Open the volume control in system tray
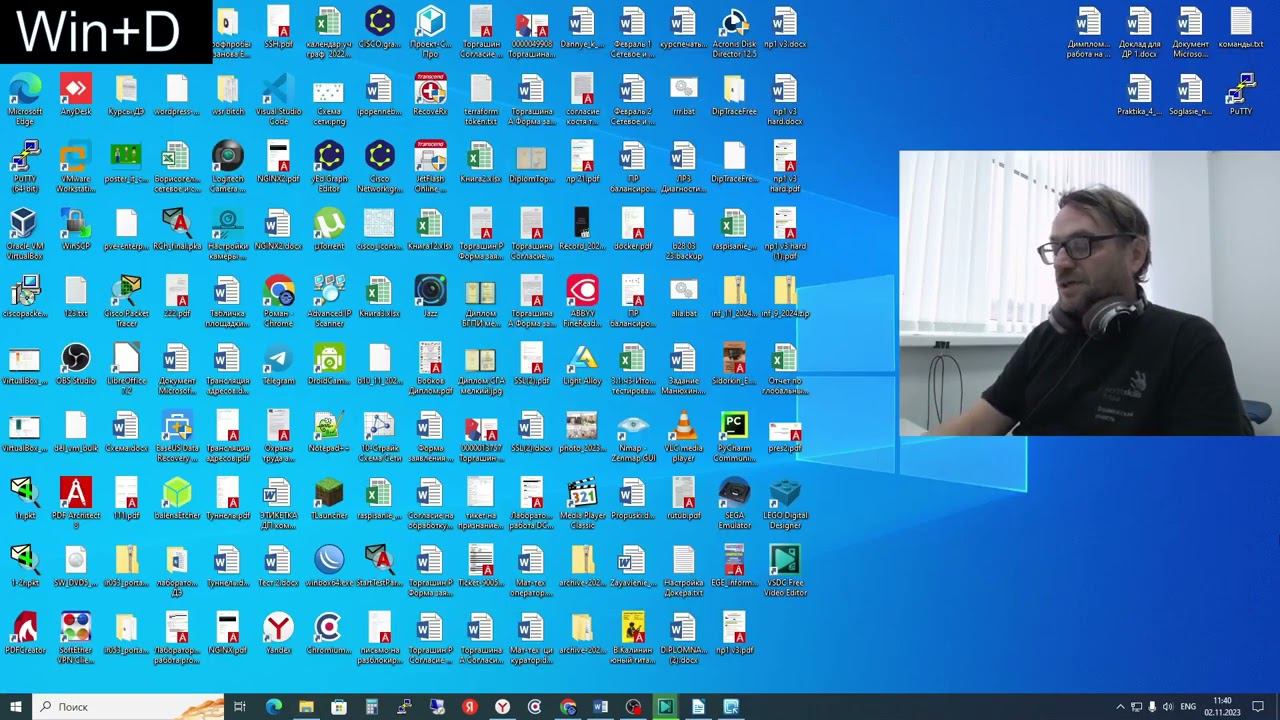The image size is (1280, 720). tap(1167, 707)
